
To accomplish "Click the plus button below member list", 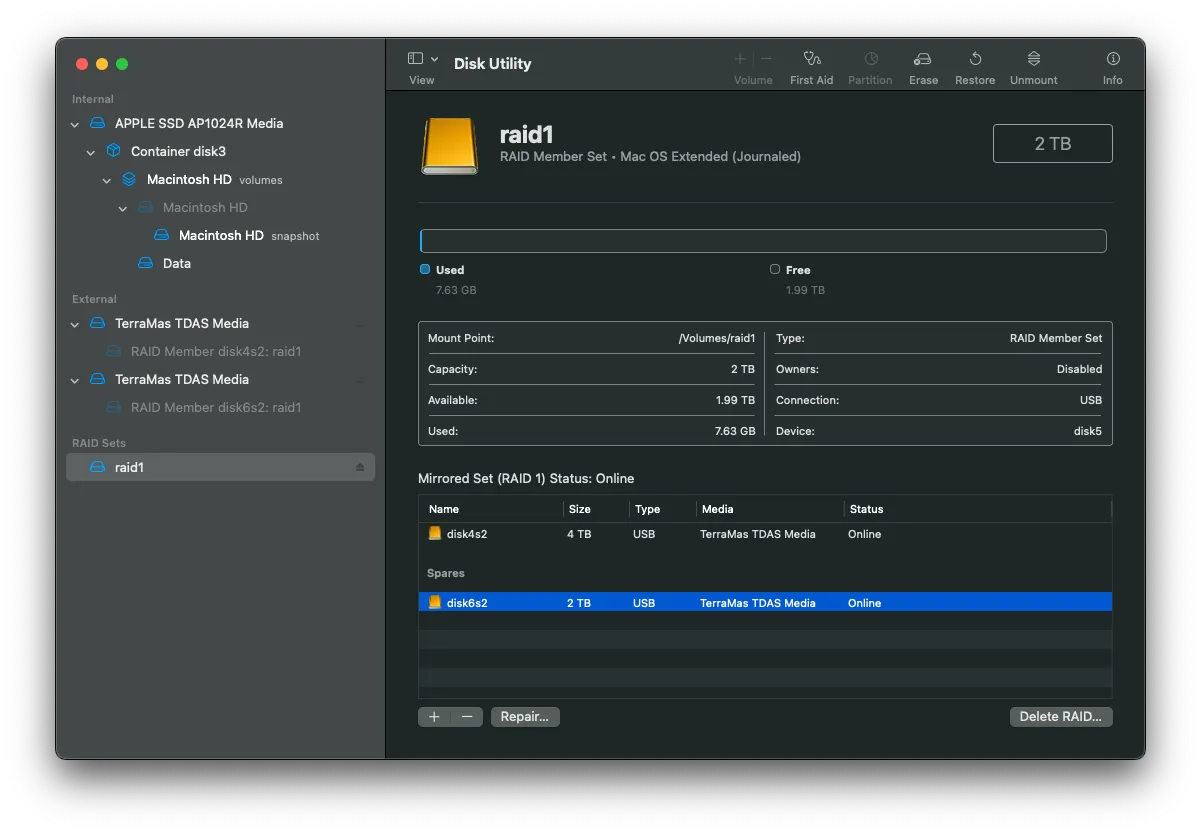I will click(434, 717).
